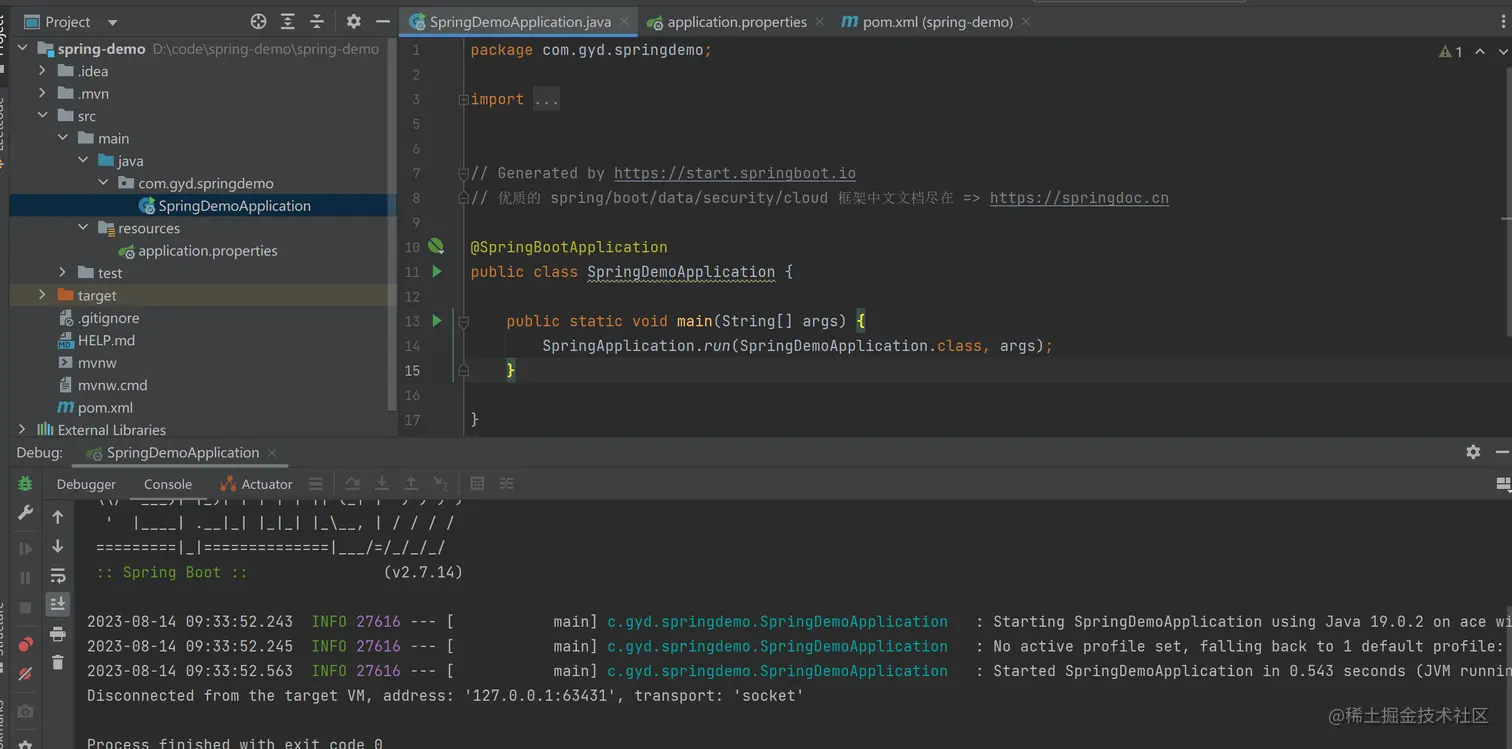
Task: Click the Resume Program icon
Action: pyautogui.click(x=25, y=549)
